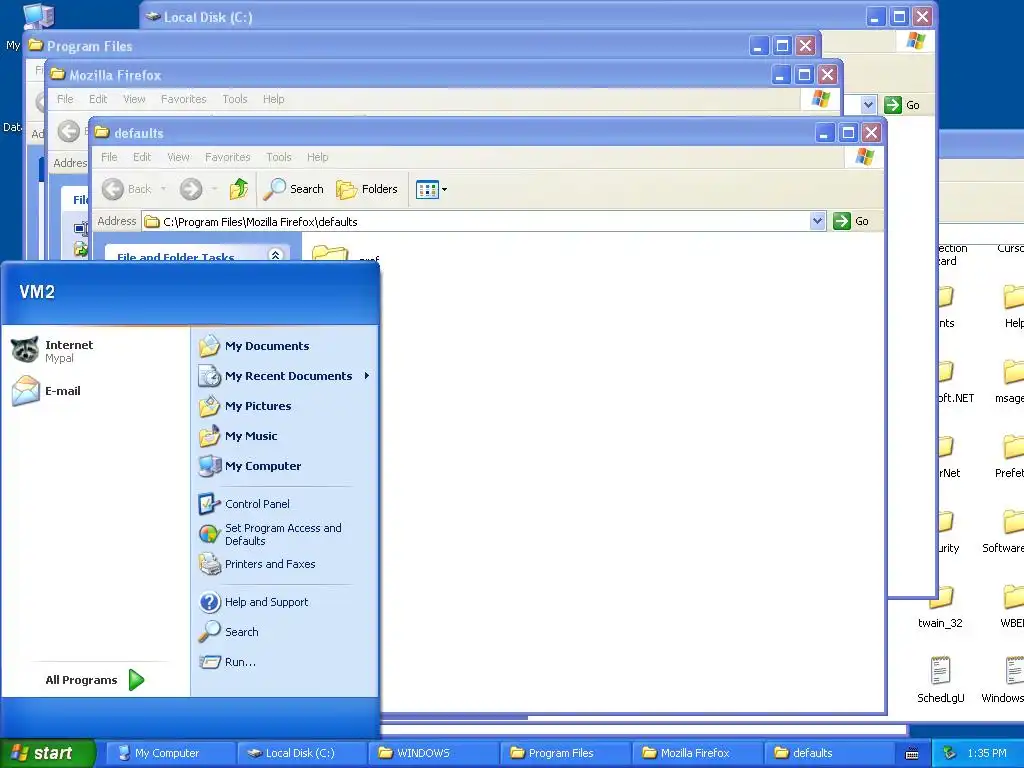The image size is (1024, 768).
Task: Expand All Programs list
Action: [x=95, y=680]
